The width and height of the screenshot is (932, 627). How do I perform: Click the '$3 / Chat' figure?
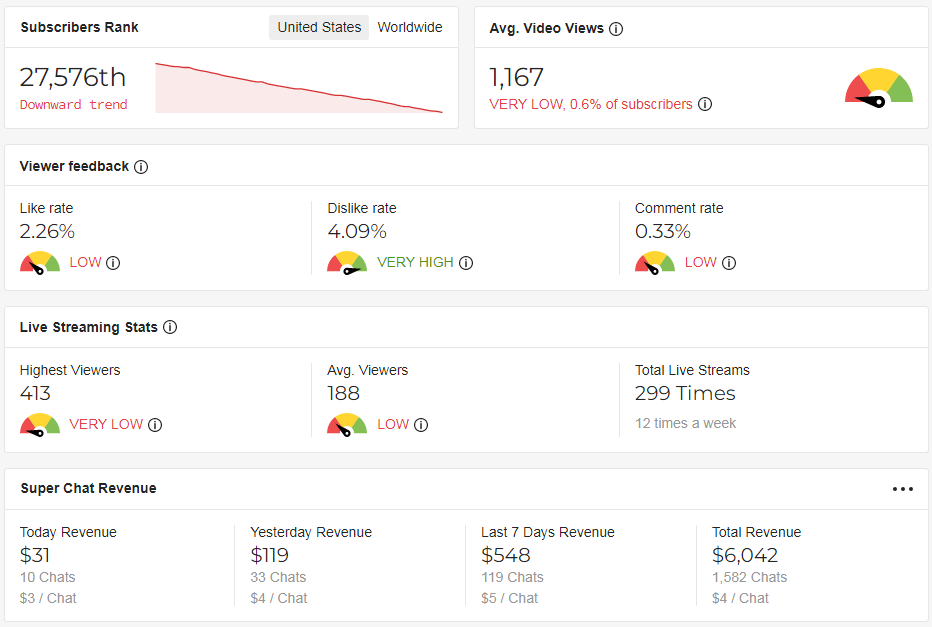pos(48,598)
